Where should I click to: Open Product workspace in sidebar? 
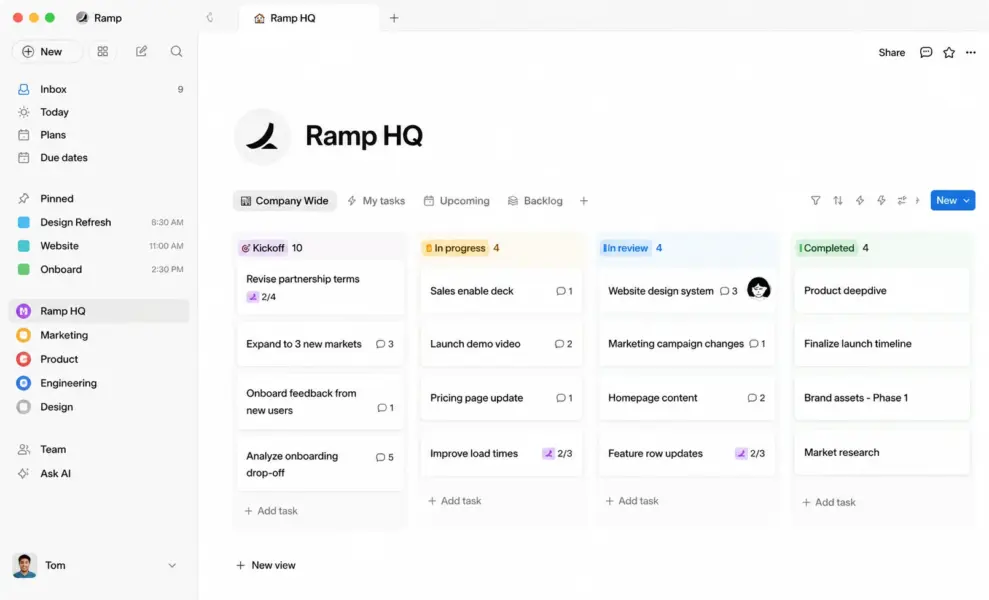tap(100, 359)
